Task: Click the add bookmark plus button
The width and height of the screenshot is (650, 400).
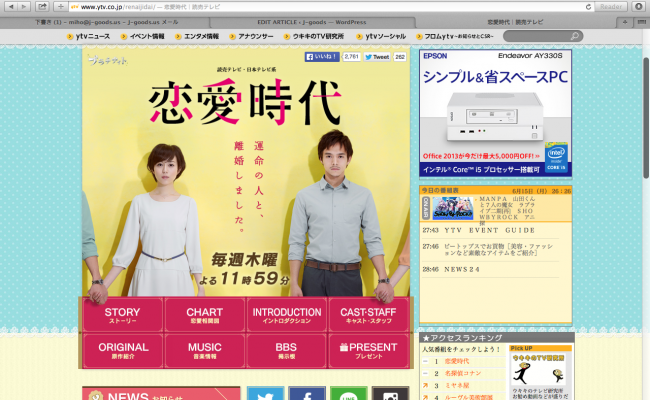Action: 61,6
